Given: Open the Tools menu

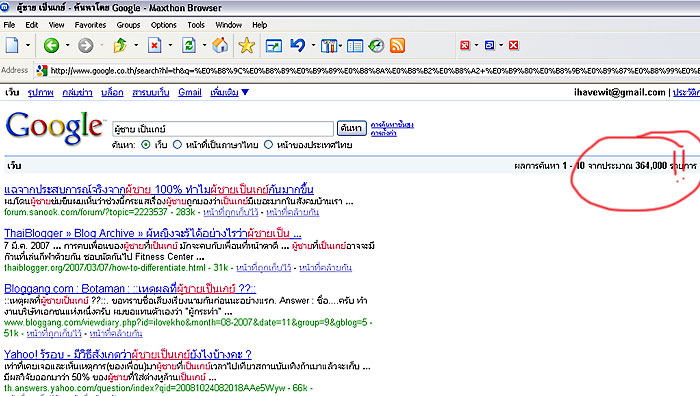Looking at the screenshot, I should pyautogui.click(x=196, y=25).
